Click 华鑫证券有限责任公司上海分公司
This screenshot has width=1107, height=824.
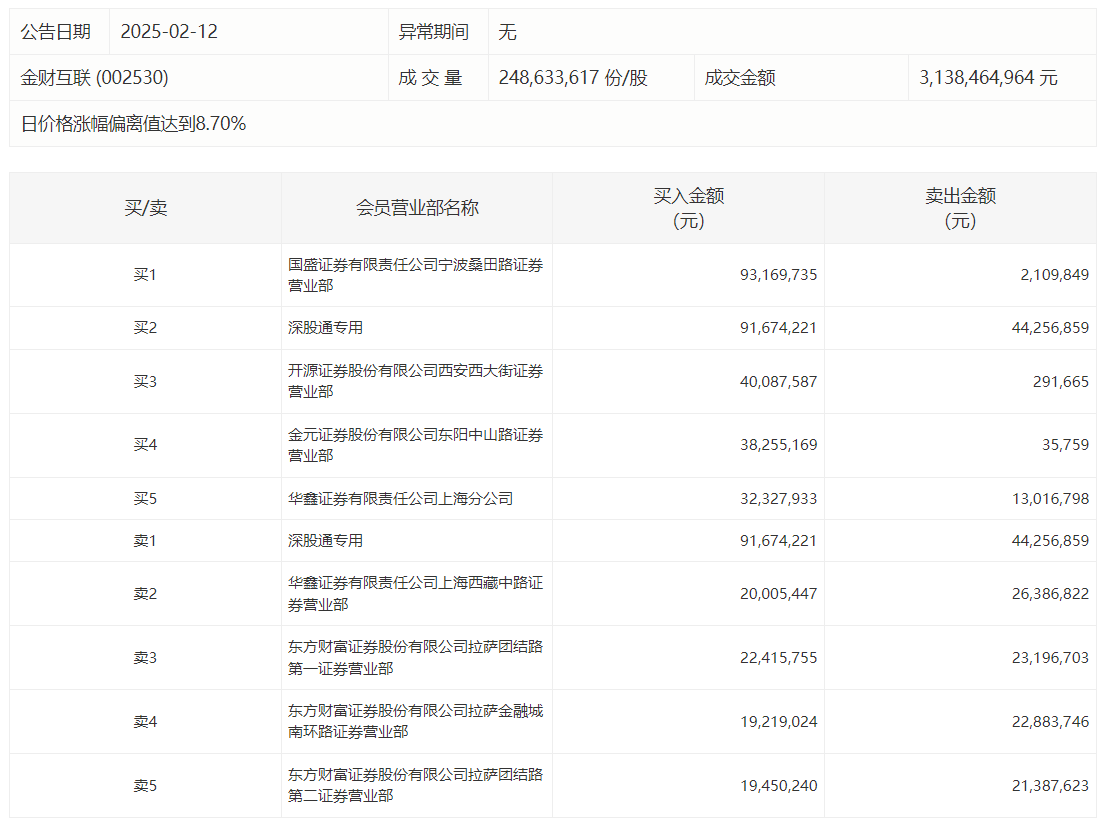click(400, 498)
